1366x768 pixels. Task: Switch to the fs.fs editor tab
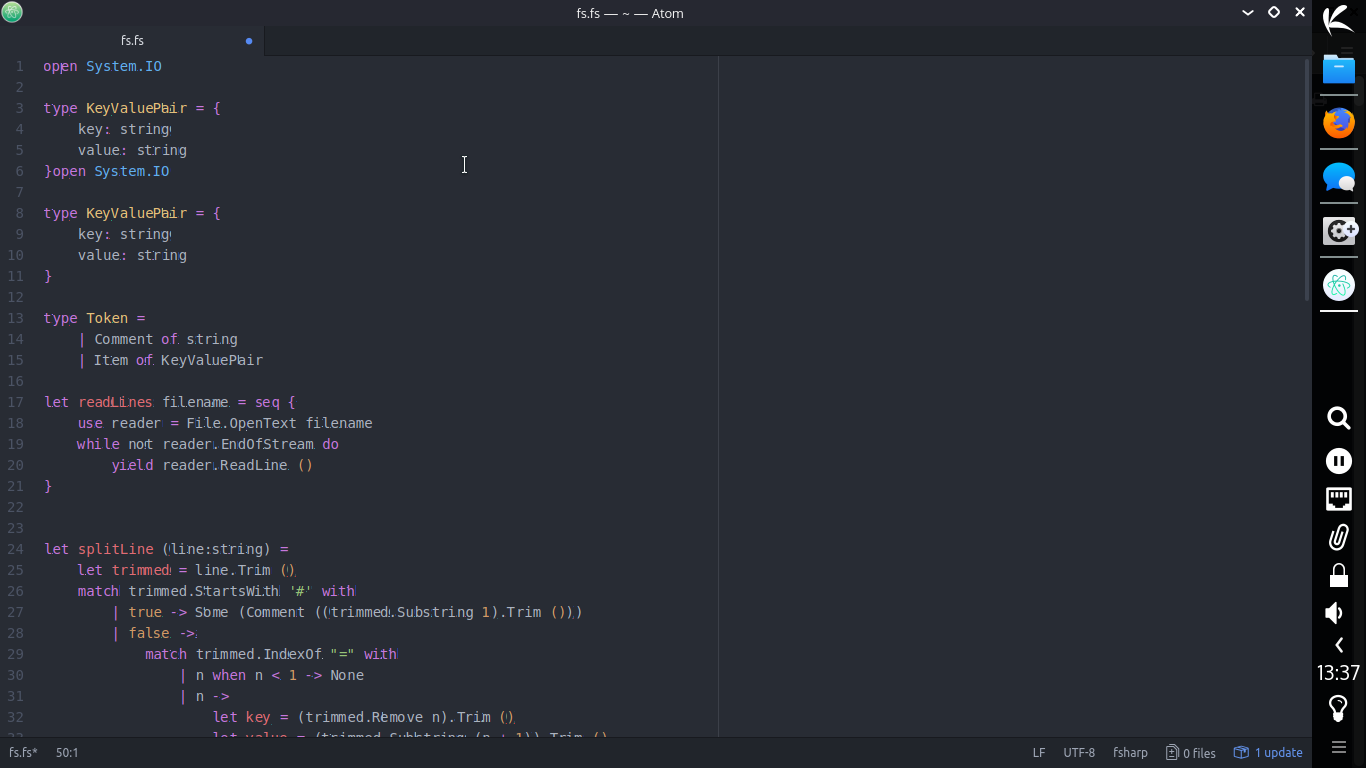click(132, 41)
